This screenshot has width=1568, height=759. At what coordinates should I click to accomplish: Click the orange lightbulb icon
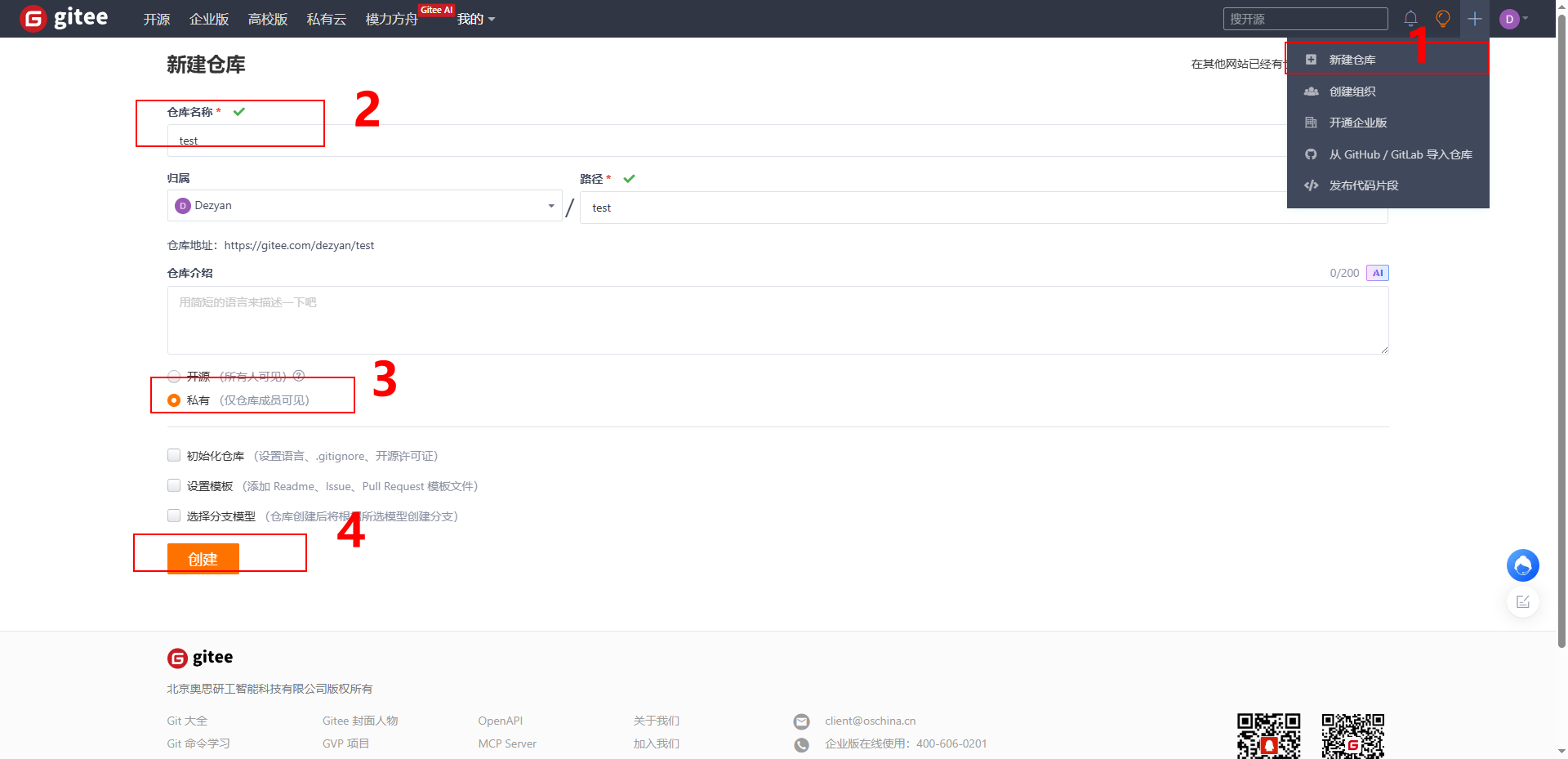[1443, 19]
